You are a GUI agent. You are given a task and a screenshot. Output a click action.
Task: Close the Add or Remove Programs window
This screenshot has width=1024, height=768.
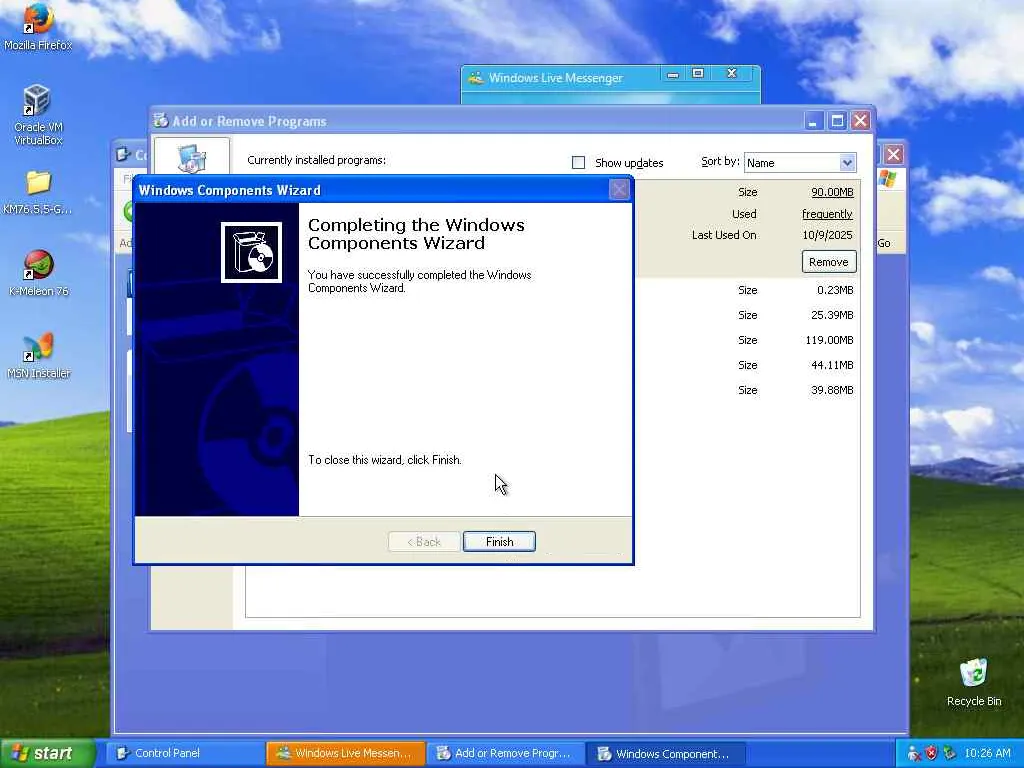click(x=861, y=121)
